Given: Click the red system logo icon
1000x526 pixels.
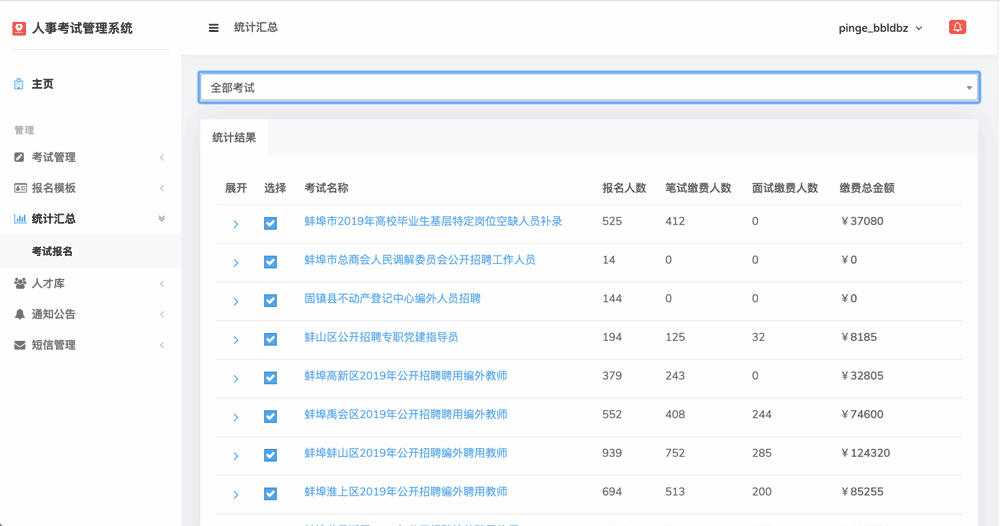Looking at the screenshot, I should click(19, 28).
